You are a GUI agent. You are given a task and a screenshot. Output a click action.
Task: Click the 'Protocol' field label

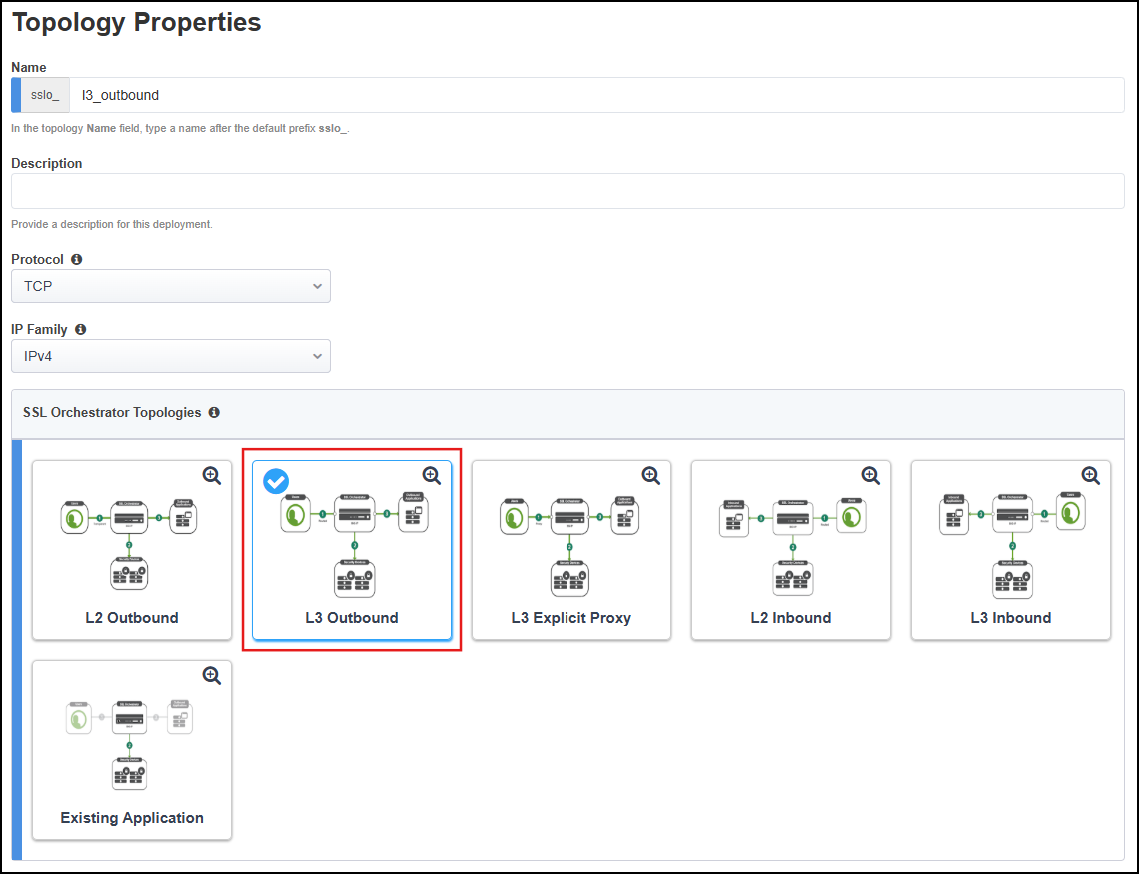[37, 259]
